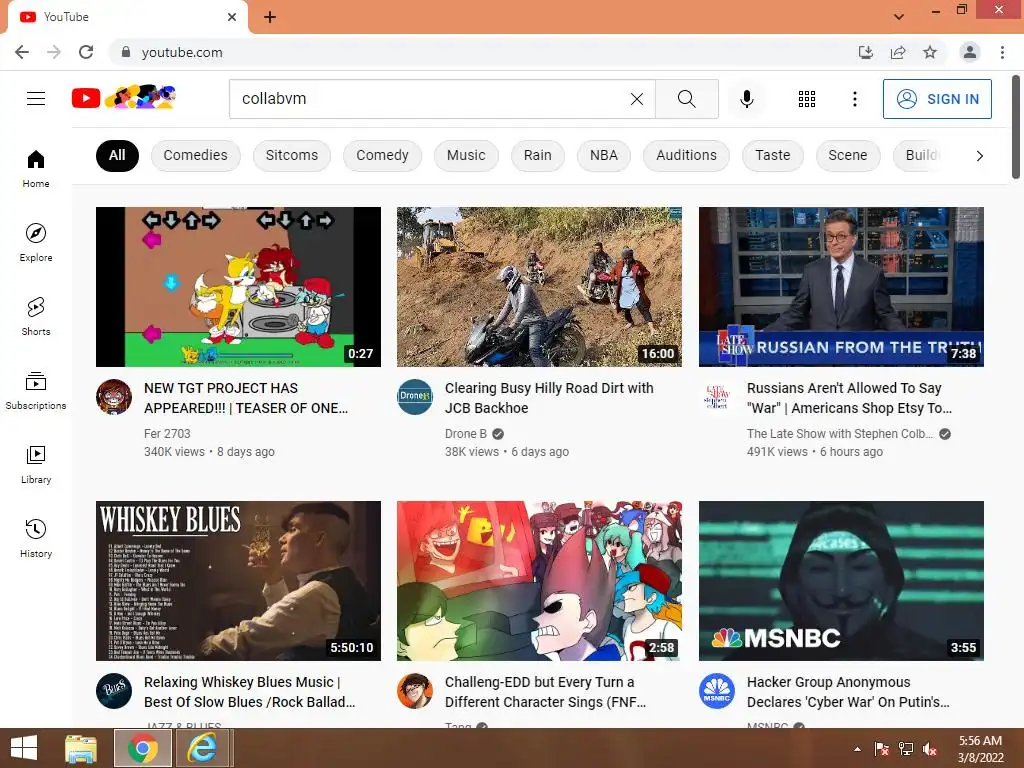Open the MSNBC Anonymous video thumbnail
This screenshot has width=1024, height=768.
coord(841,581)
